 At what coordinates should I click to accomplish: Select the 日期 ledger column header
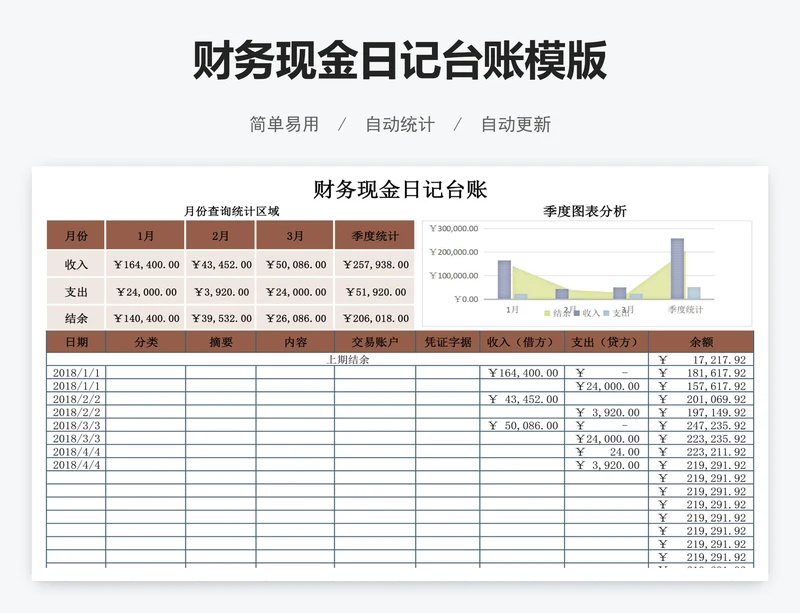(76, 341)
